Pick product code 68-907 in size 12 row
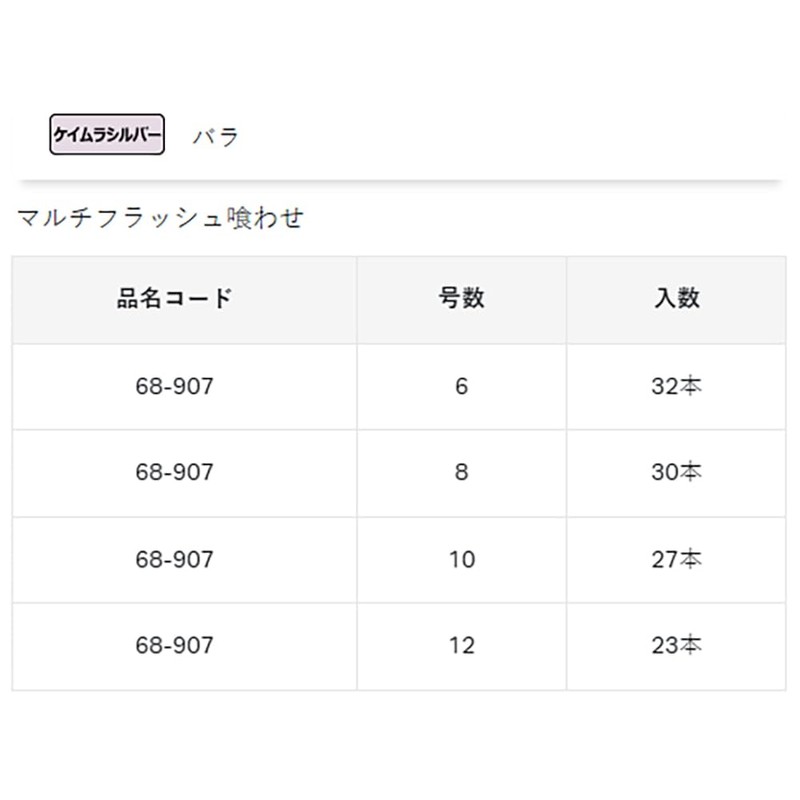The image size is (800, 800). 175,646
